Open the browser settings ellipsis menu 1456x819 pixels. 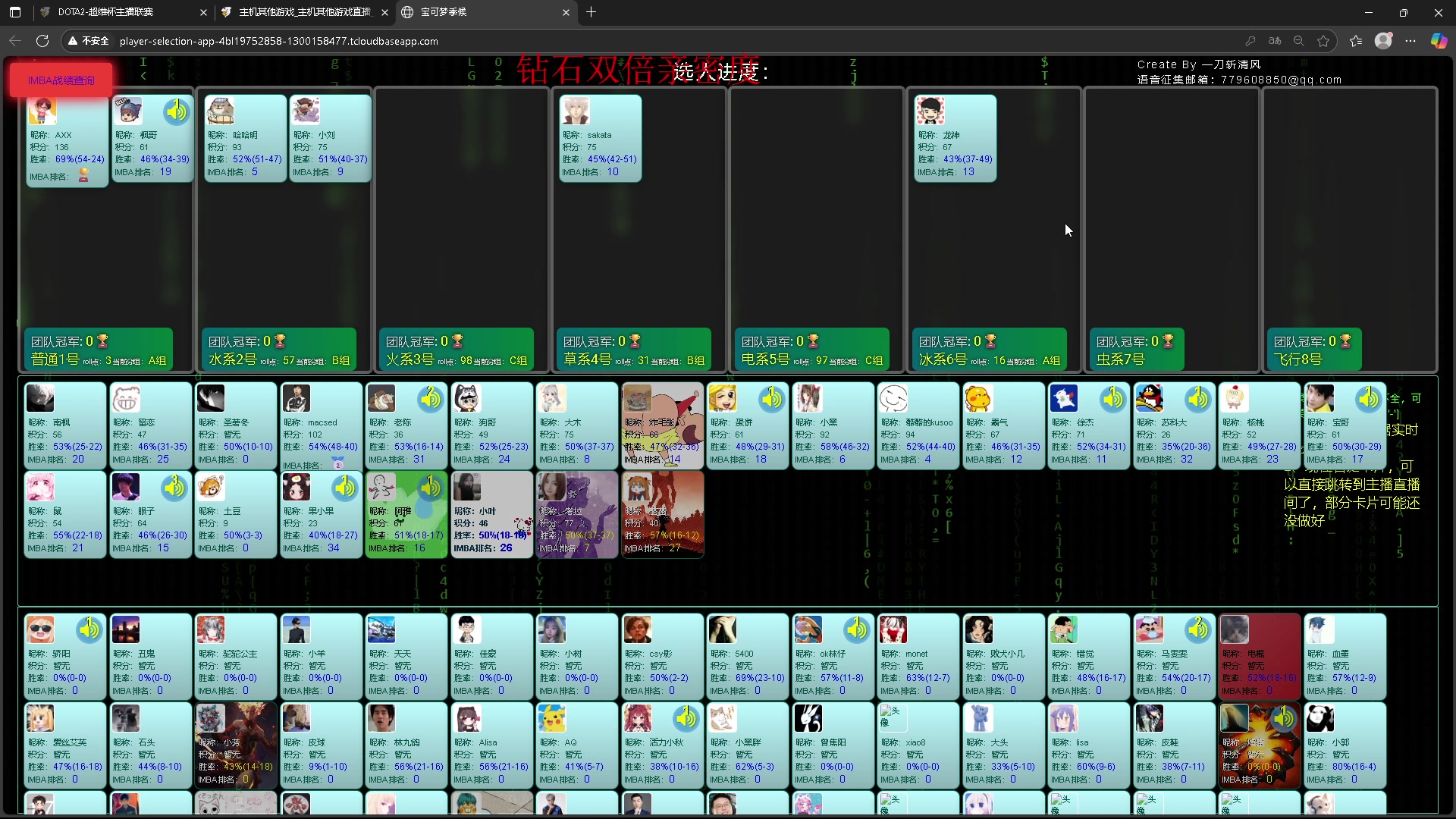coord(1410,41)
